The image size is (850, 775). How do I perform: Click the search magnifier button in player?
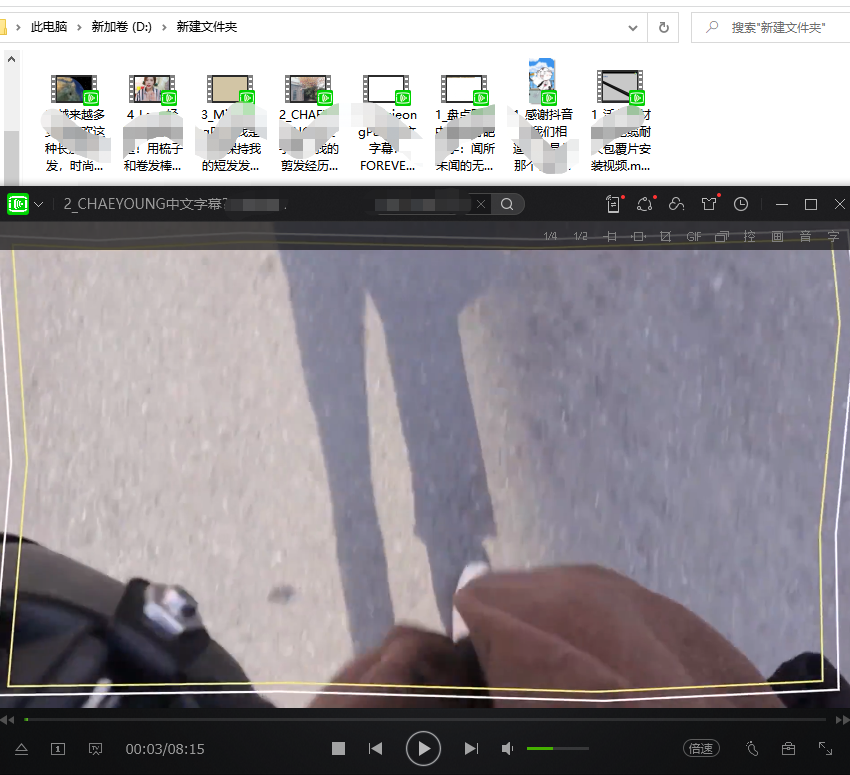507,204
